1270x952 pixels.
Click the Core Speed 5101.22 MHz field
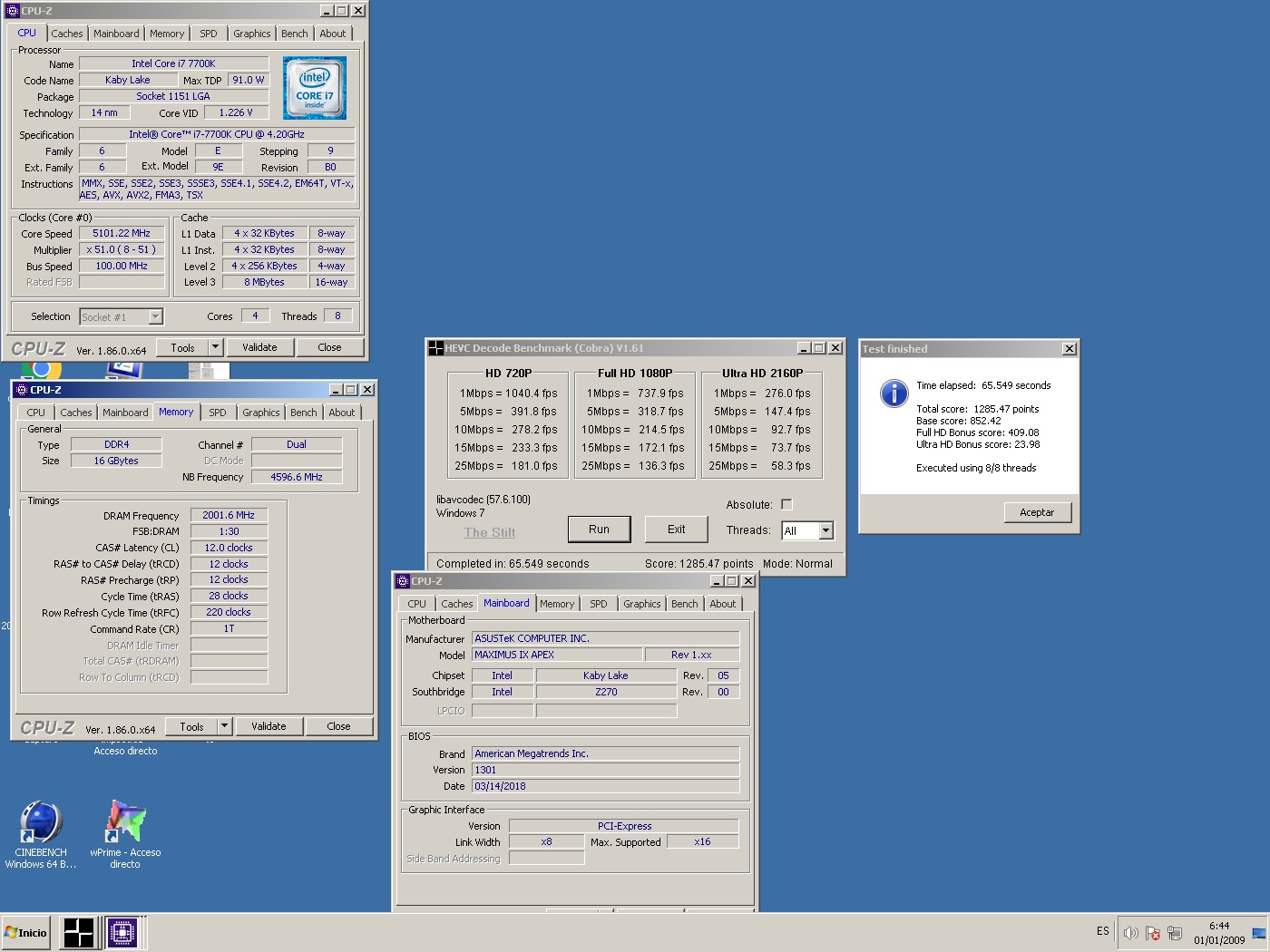[122, 233]
